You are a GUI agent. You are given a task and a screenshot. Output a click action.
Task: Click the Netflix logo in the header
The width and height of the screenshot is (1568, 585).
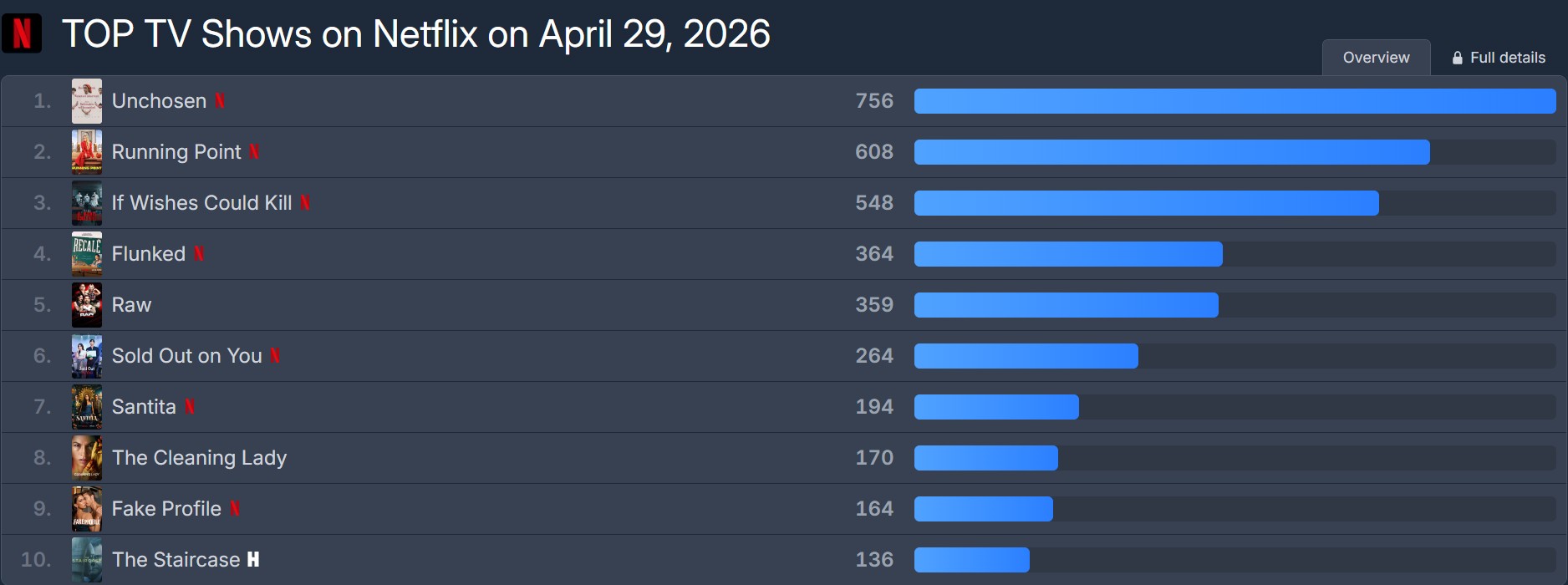[22, 33]
